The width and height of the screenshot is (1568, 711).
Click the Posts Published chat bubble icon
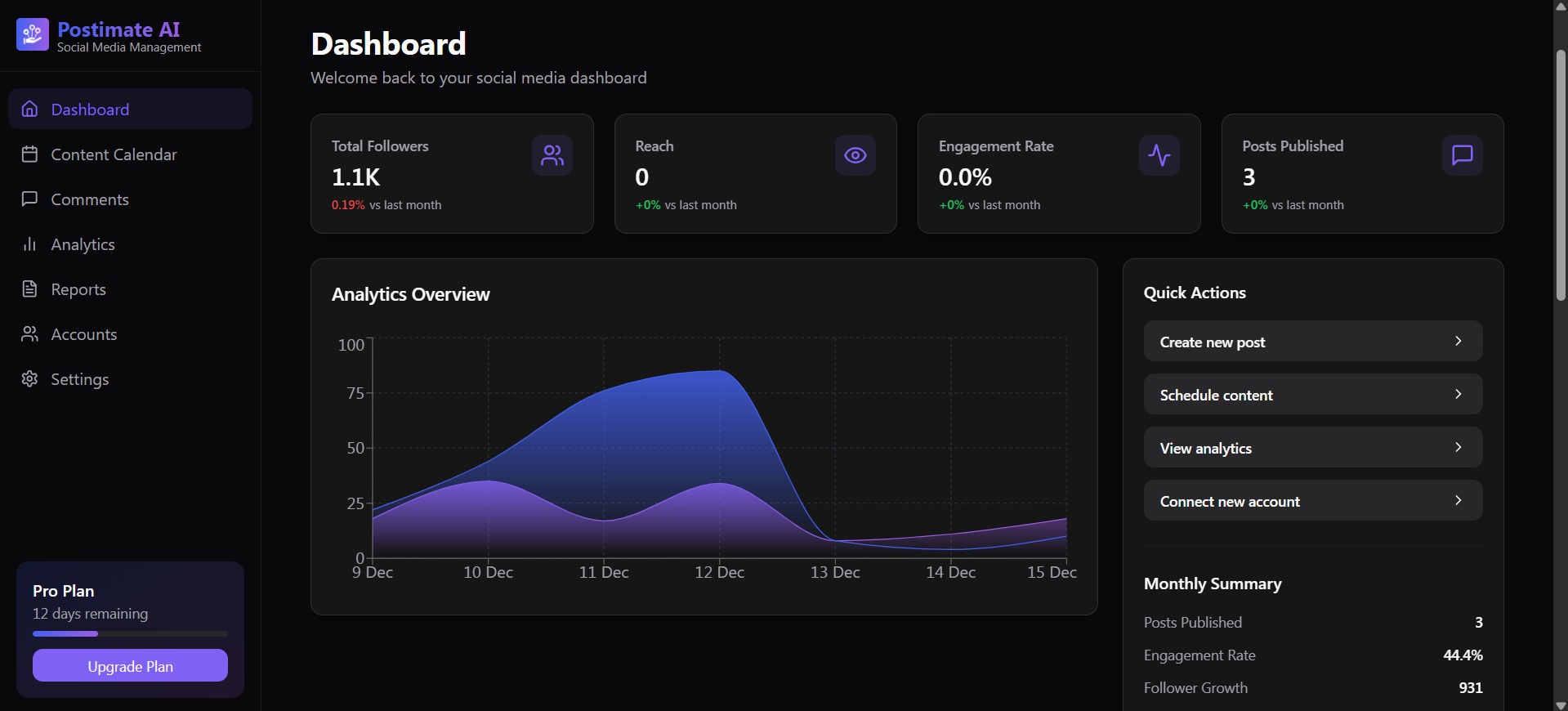[1462, 155]
